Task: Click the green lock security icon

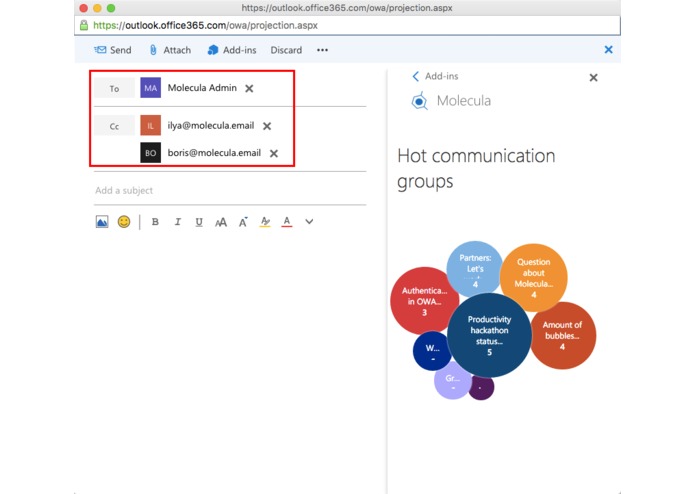Action: point(84,25)
